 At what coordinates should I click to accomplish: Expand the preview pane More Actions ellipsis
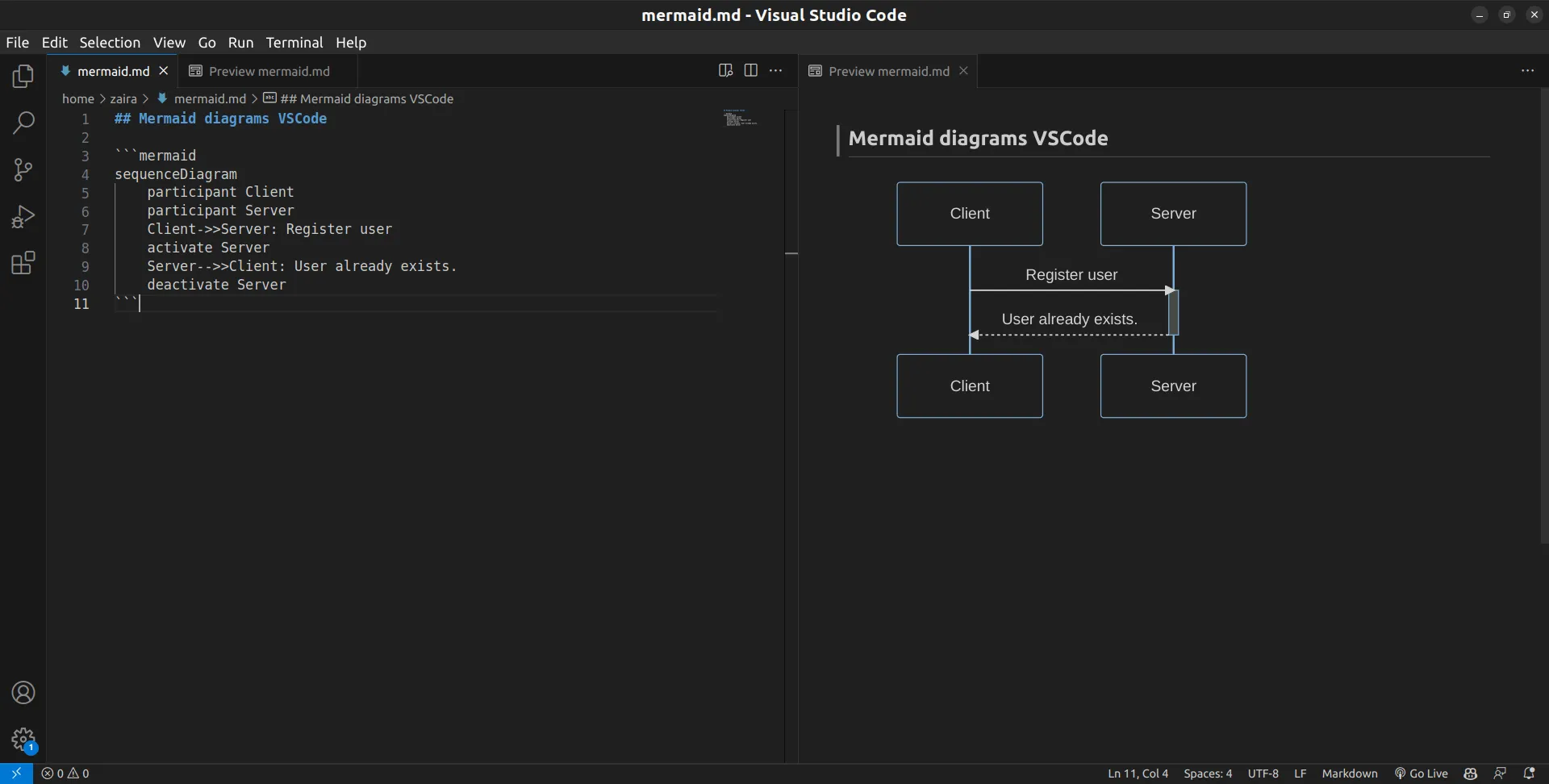(x=1527, y=71)
